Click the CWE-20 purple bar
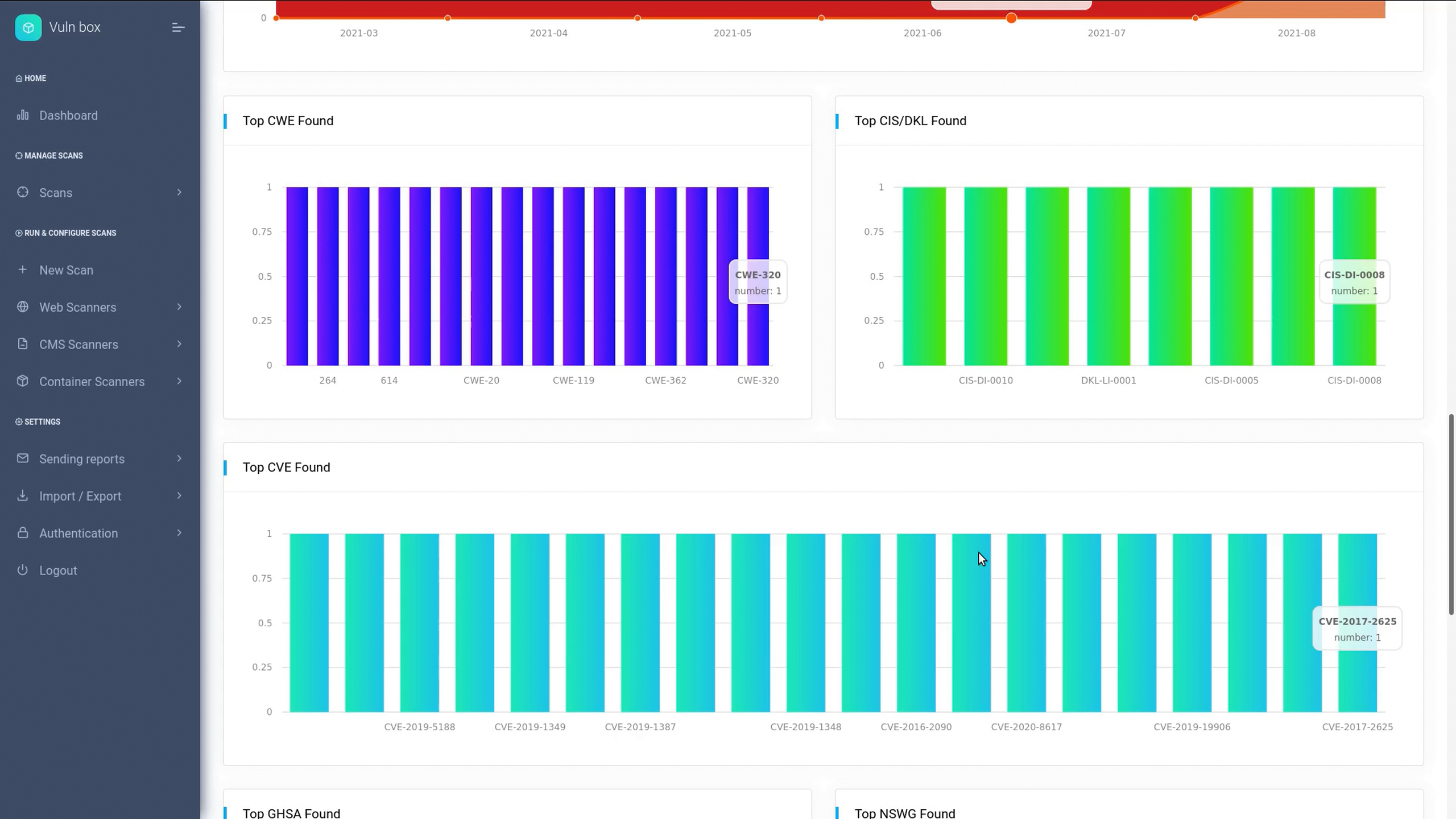Image resolution: width=1456 pixels, height=819 pixels. tap(481, 276)
